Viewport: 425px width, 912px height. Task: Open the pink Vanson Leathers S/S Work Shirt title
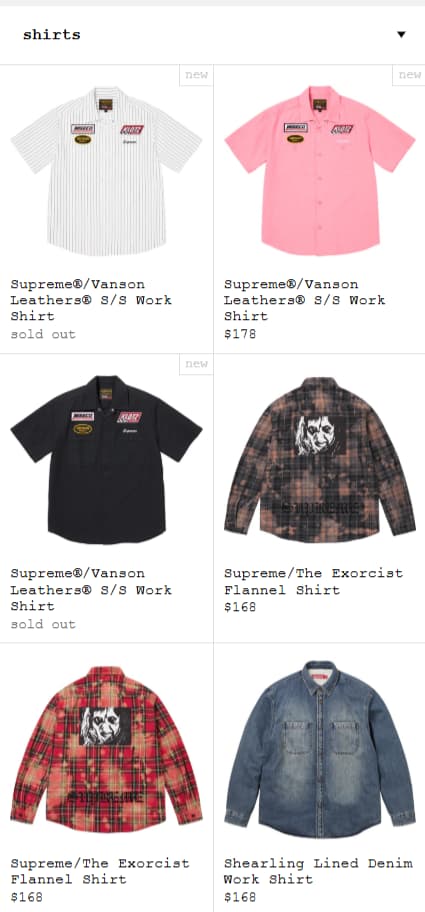305,300
